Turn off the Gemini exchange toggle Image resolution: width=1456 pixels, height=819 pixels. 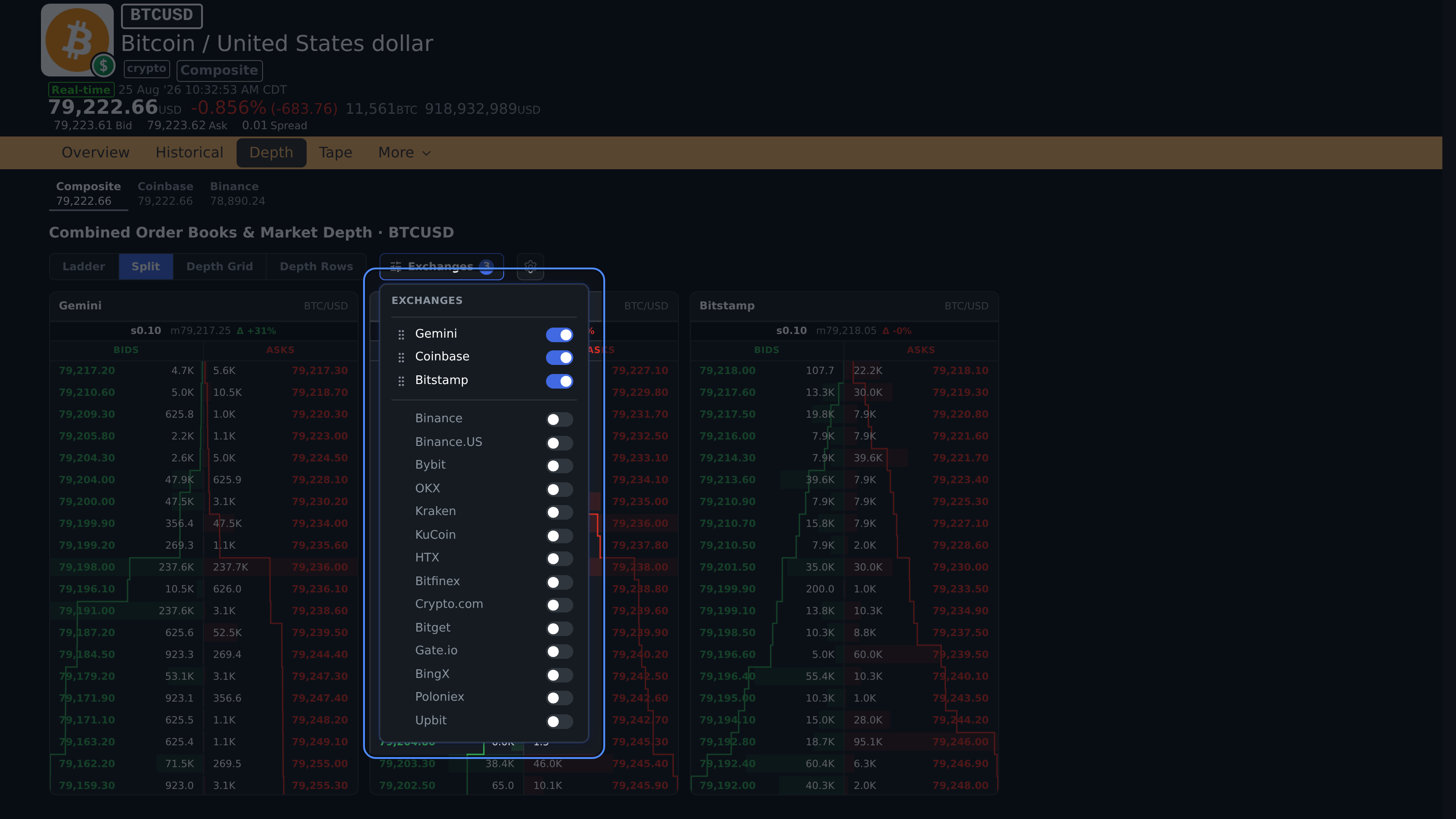tap(559, 334)
